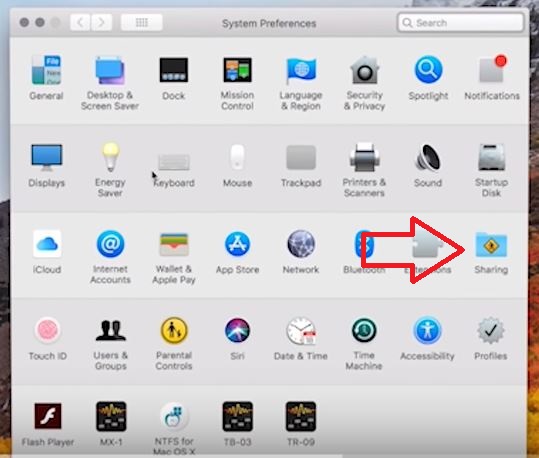Viewport: 539px width, 458px height.
Task: Minimize the System Preferences window
Action: coord(40,23)
